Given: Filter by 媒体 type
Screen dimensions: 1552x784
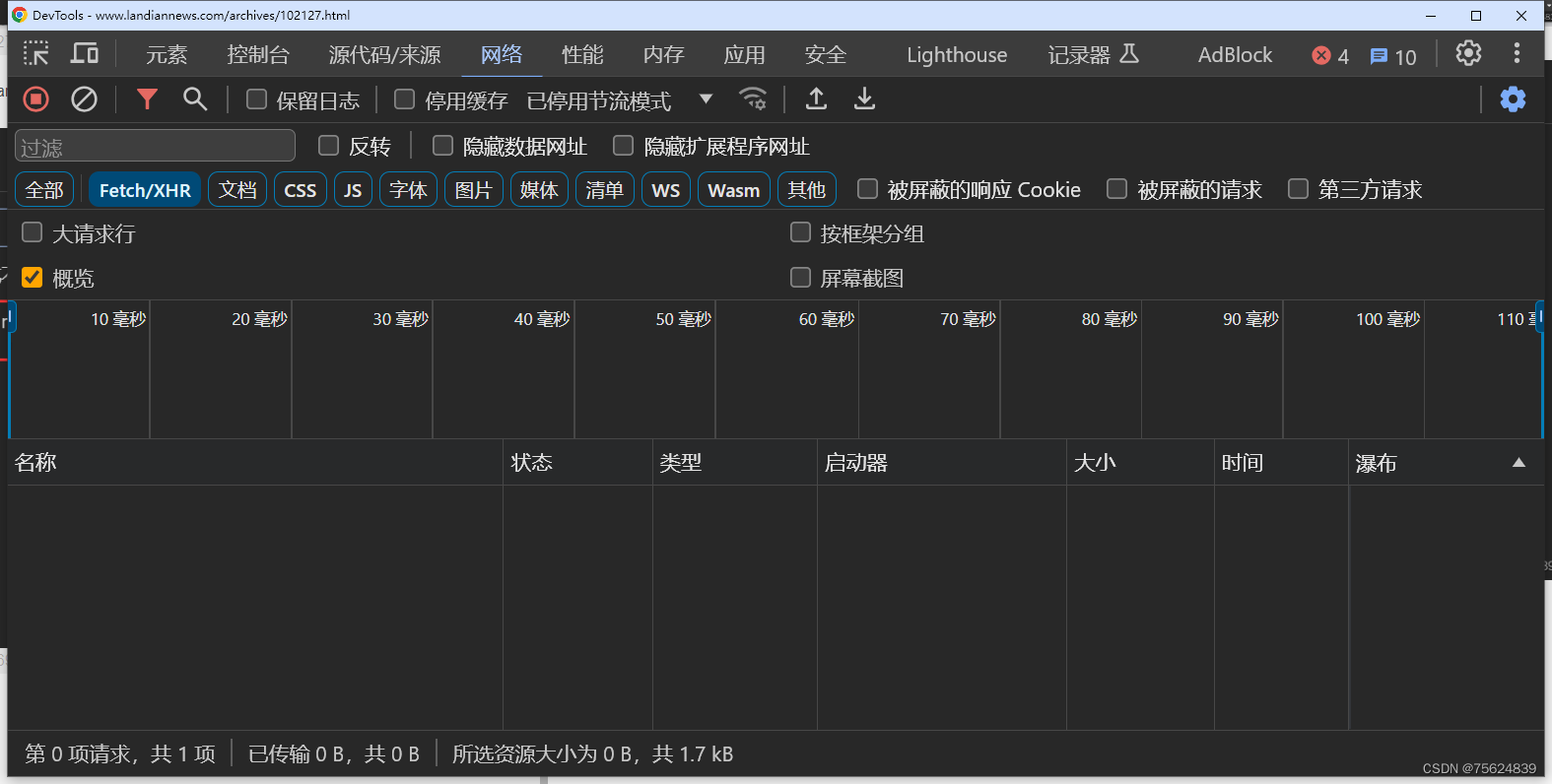Looking at the screenshot, I should 539,189.
